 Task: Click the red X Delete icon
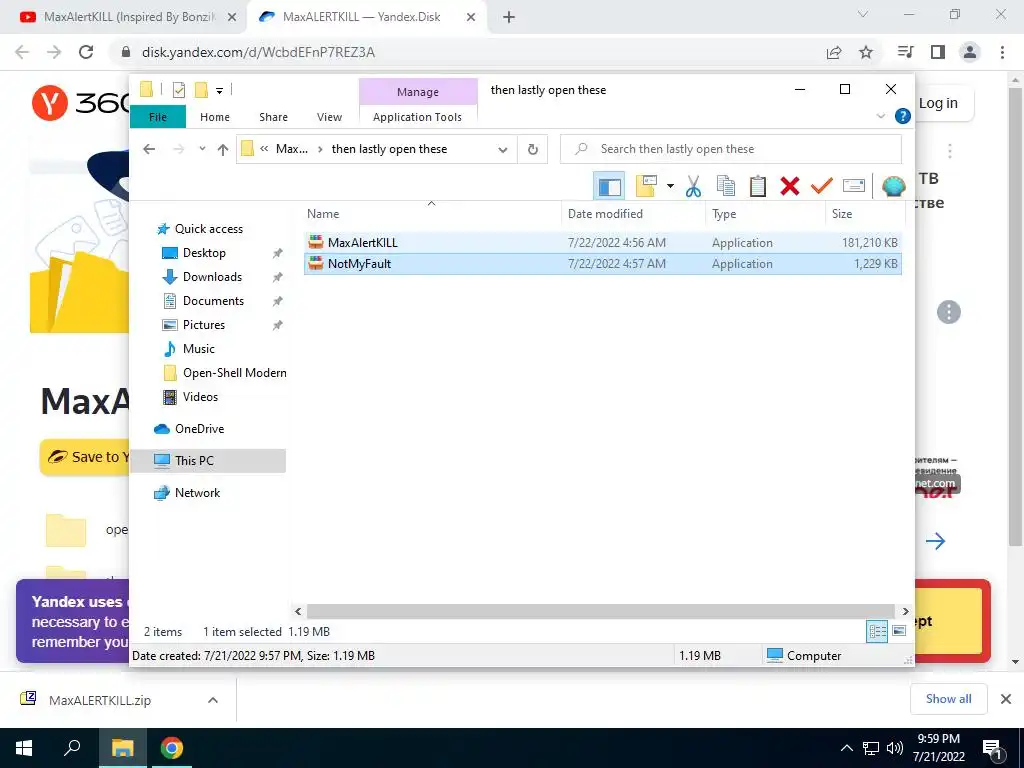[790, 186]
